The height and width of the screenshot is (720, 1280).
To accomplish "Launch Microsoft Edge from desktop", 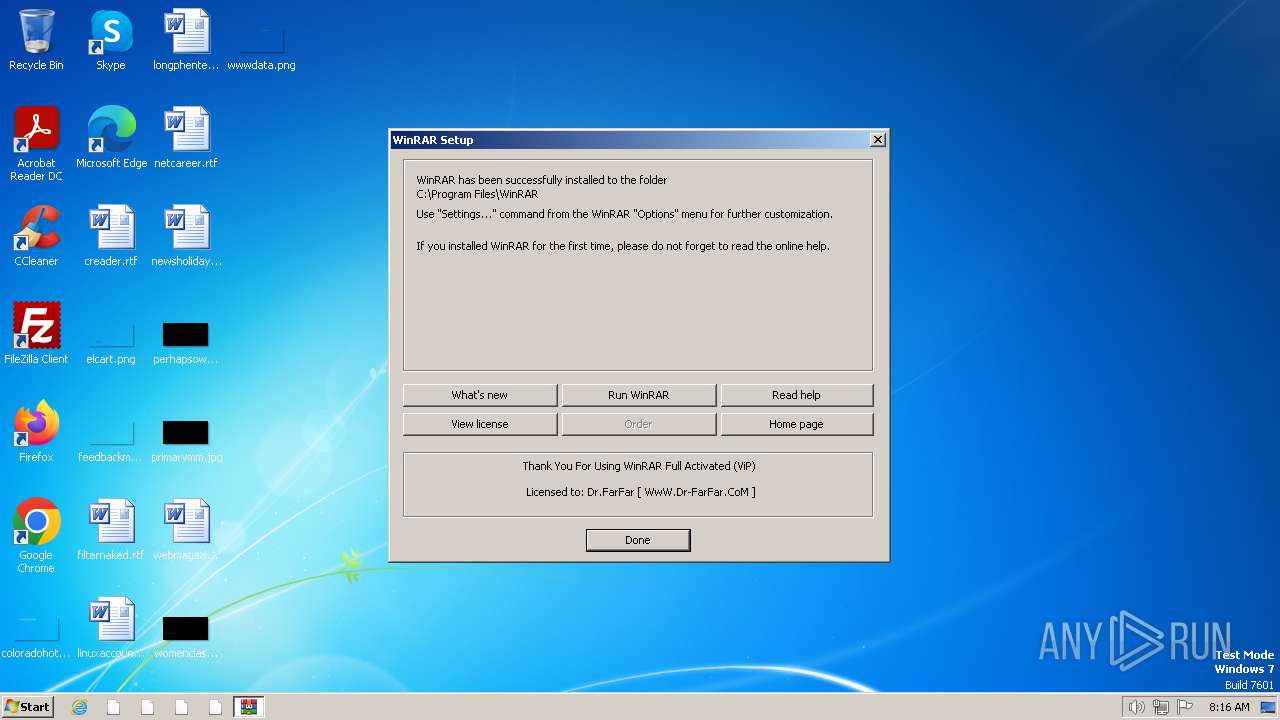I will [111, 138].
